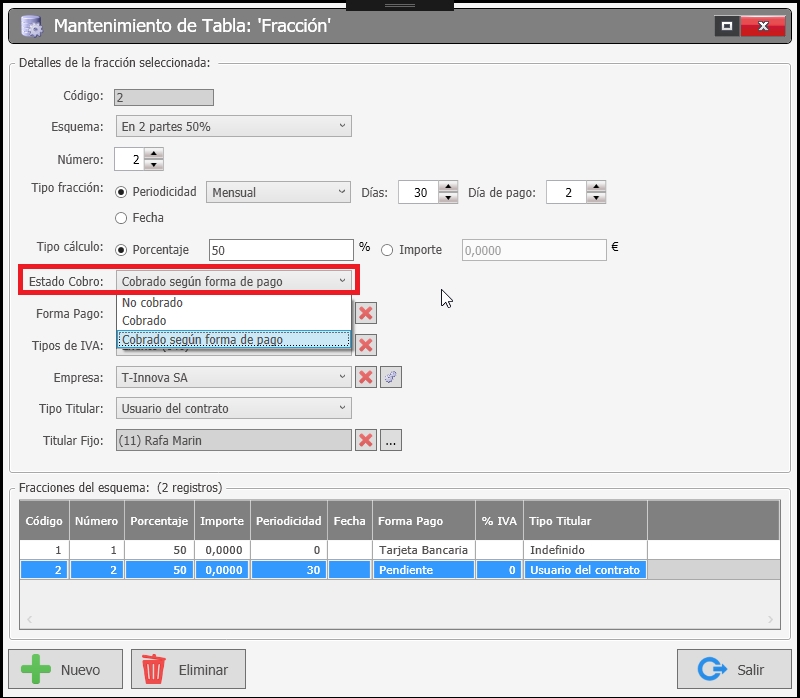Clear the Forma Pago field with red X

pyautogui.click(x=366, y=313)
